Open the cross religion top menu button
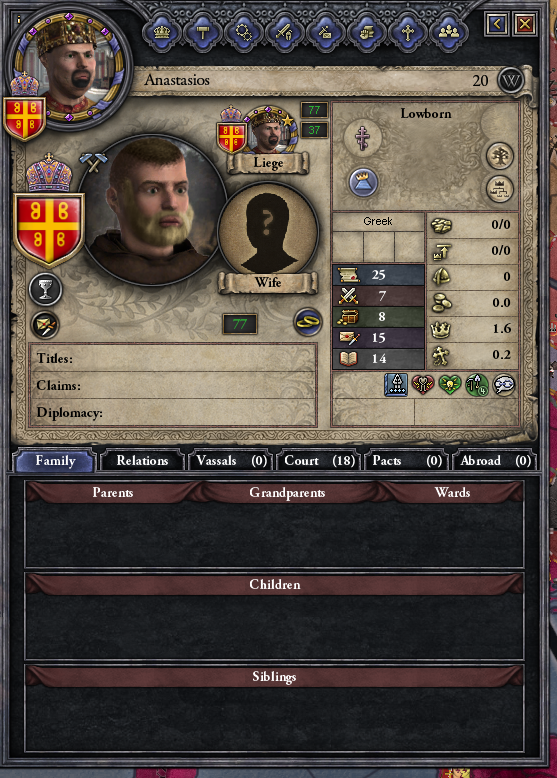Image resolution: width=557 pixels, height=778 pixels. (x=407, y=32)
